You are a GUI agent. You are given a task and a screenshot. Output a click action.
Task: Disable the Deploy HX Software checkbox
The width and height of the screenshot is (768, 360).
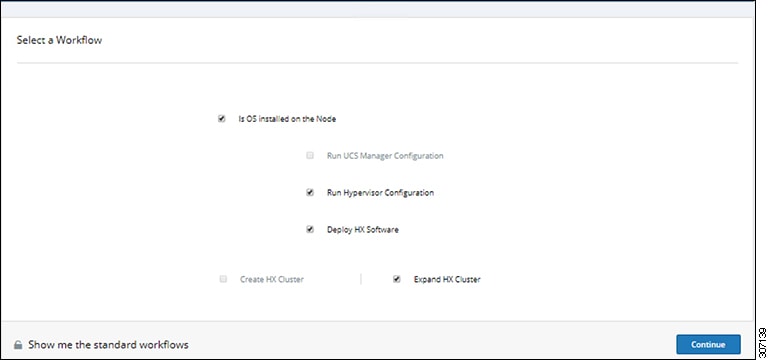pyautogui.click(x=310, y=229)
